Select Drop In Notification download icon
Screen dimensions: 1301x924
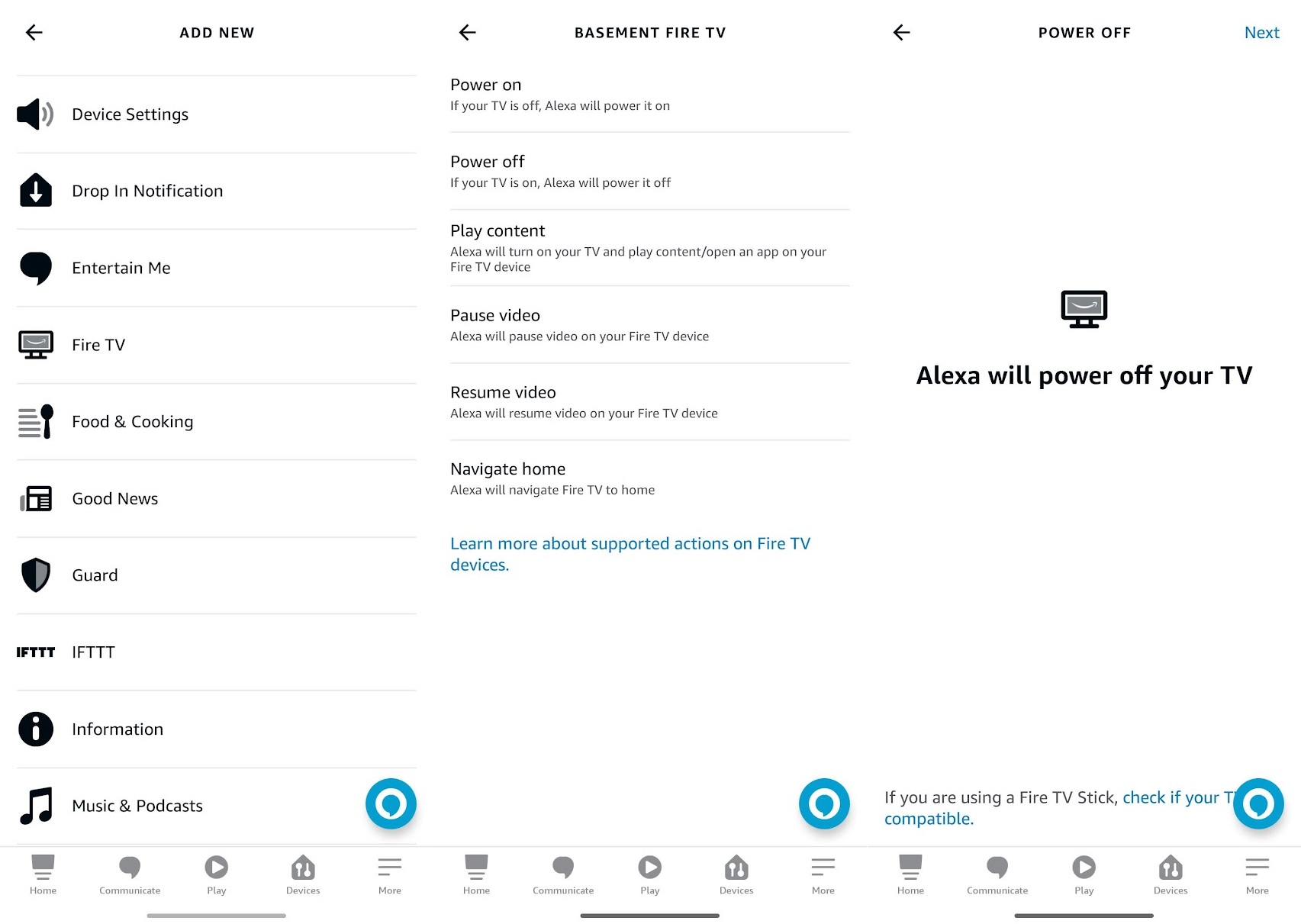[35, 191]
